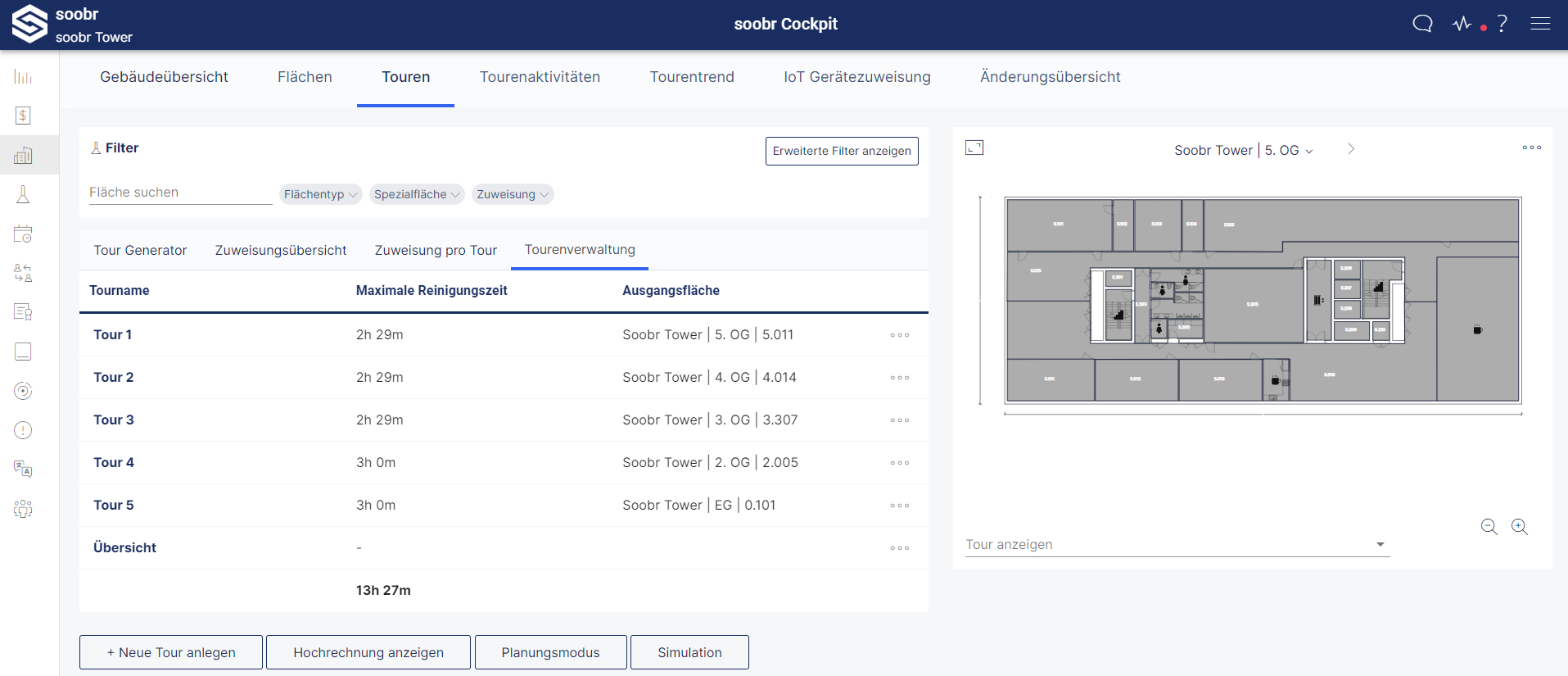1568x676 pixels.
Task: Select the buildings sidebar icon
Action: 23,155
